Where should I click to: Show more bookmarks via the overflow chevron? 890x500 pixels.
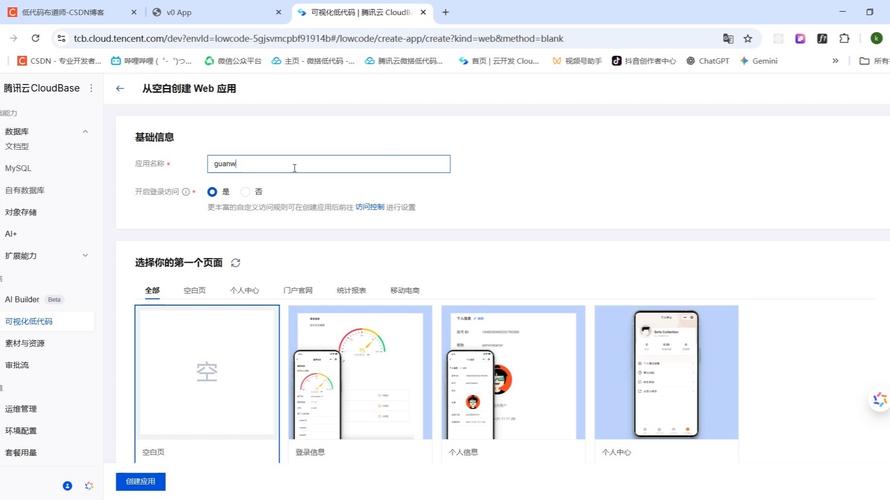tap(835, 61)
